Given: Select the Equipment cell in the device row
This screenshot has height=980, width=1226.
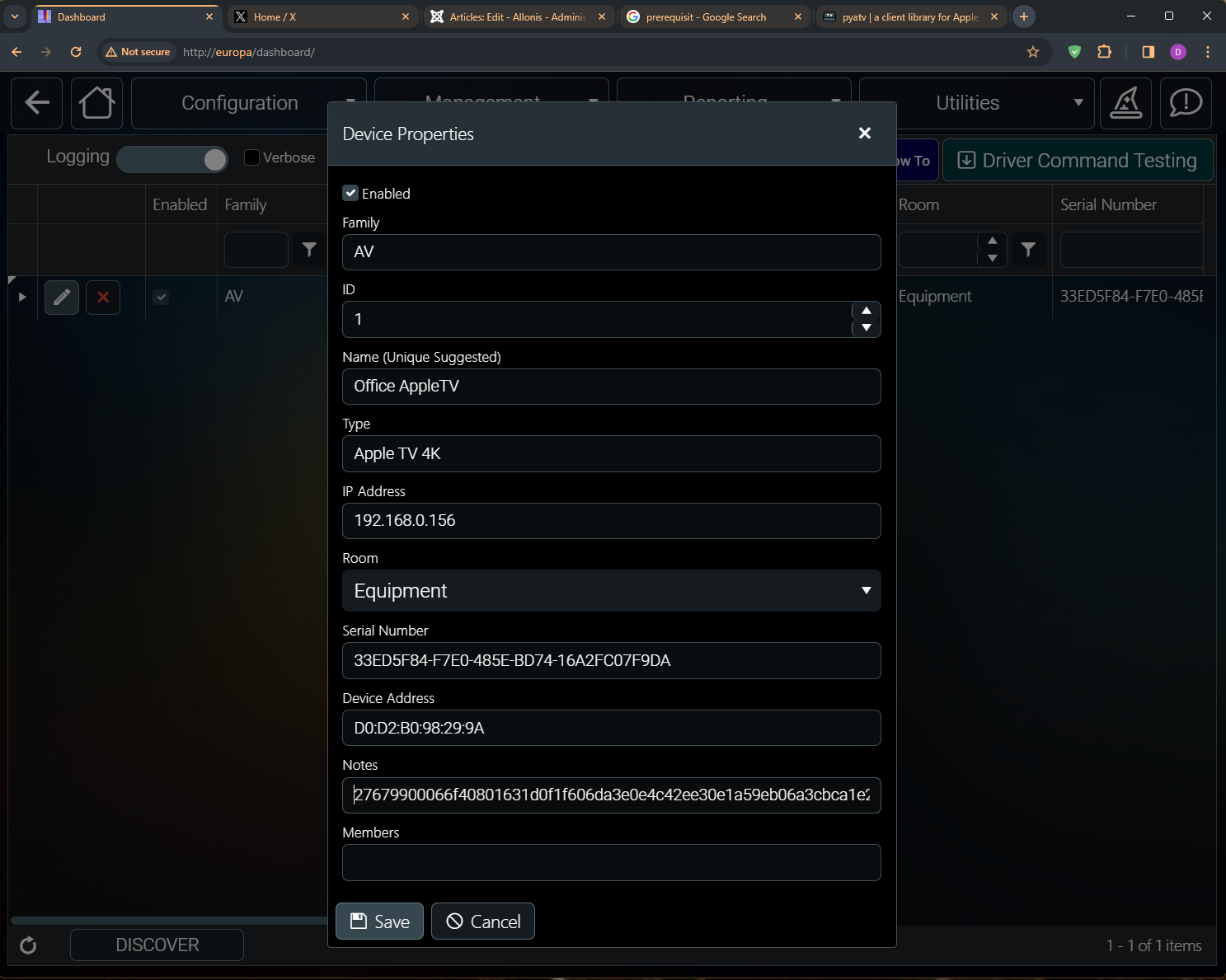Looking at the screenshot, I should [935, 297].
